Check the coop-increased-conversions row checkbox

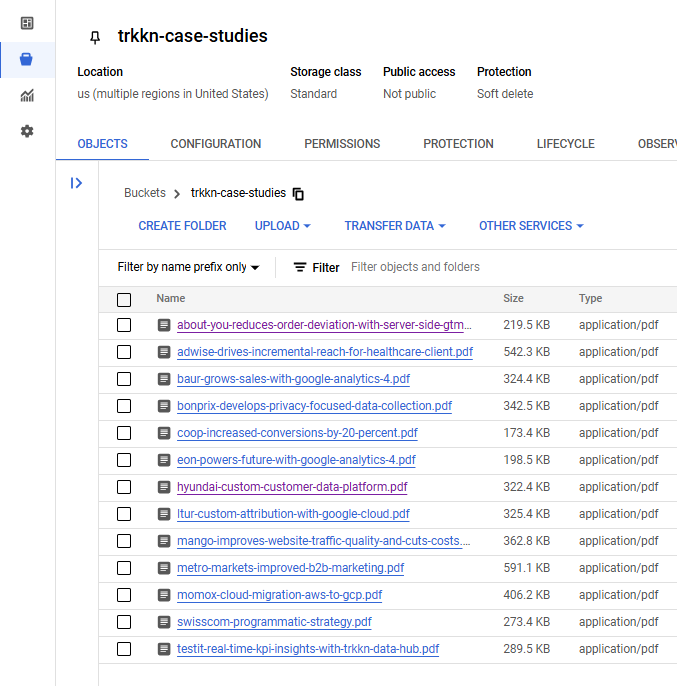coord(124,433)
